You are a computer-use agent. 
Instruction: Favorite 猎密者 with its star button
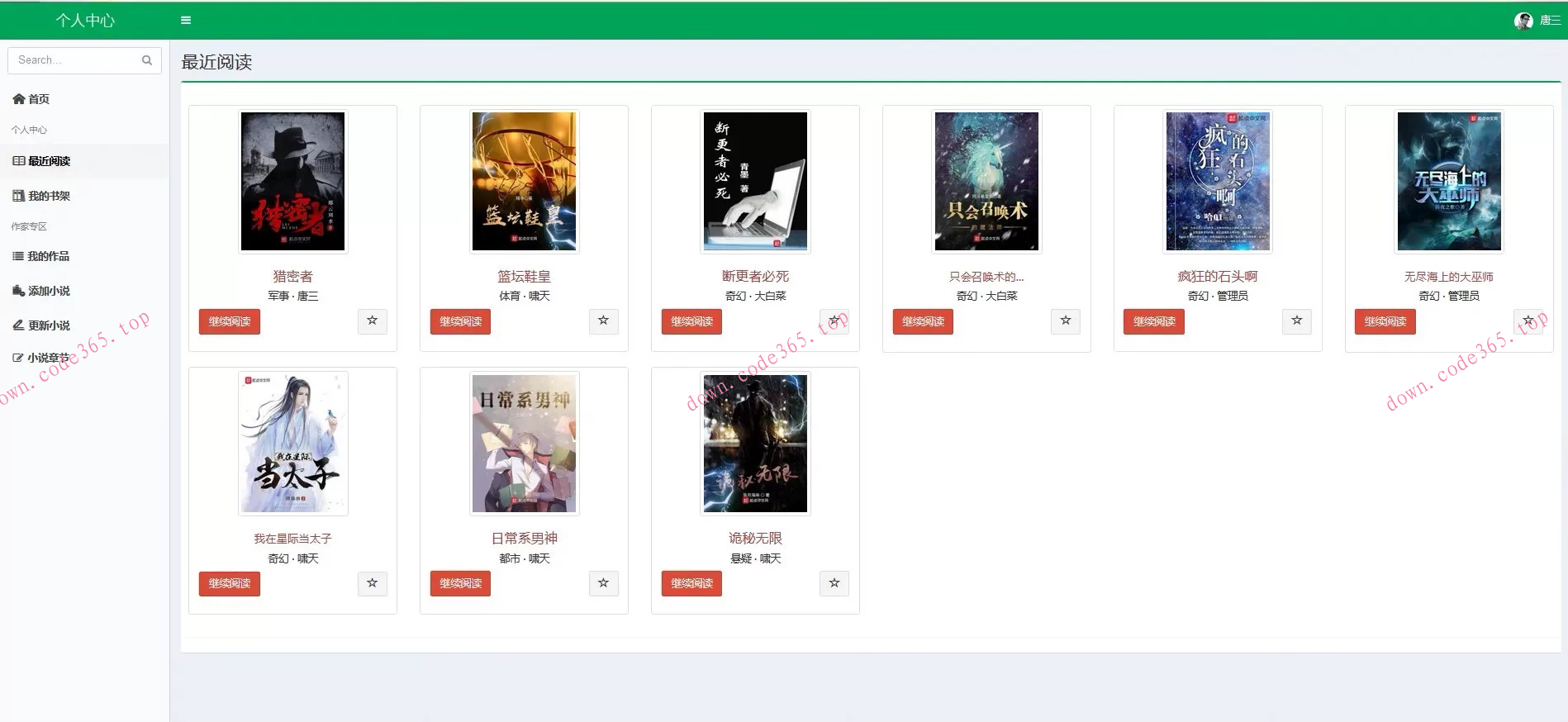pos(373,321)
